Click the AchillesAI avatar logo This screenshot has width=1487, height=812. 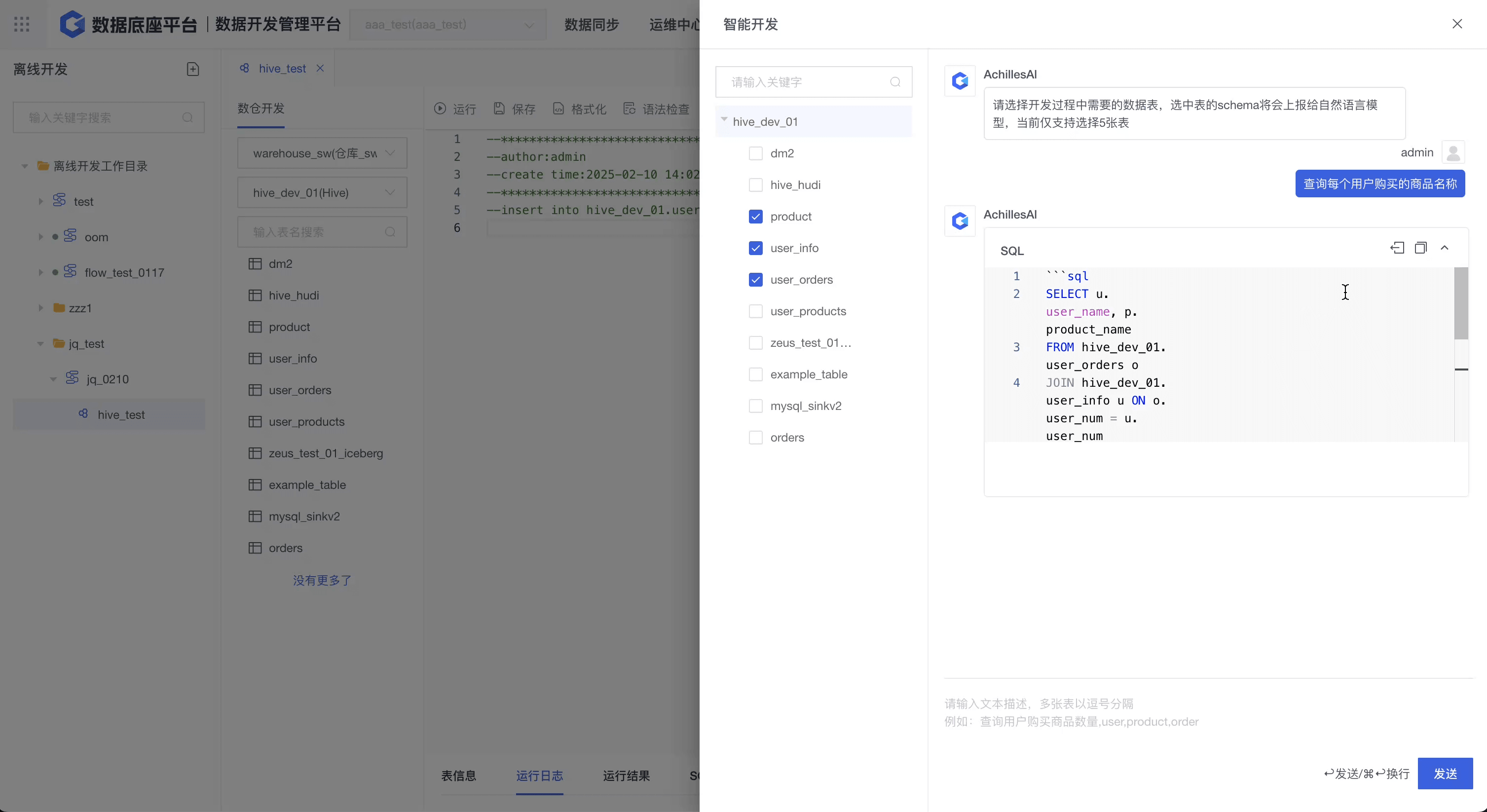pos(960,81)
